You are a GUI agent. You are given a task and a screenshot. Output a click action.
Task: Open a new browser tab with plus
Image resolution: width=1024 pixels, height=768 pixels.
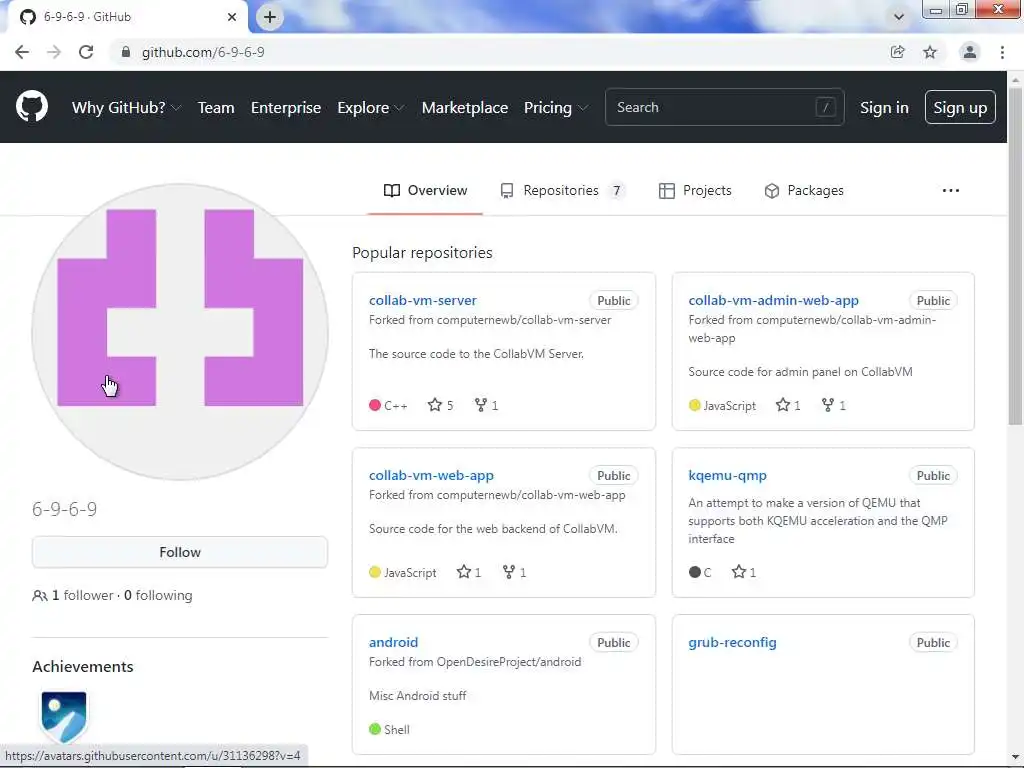[x=270, y=17]
